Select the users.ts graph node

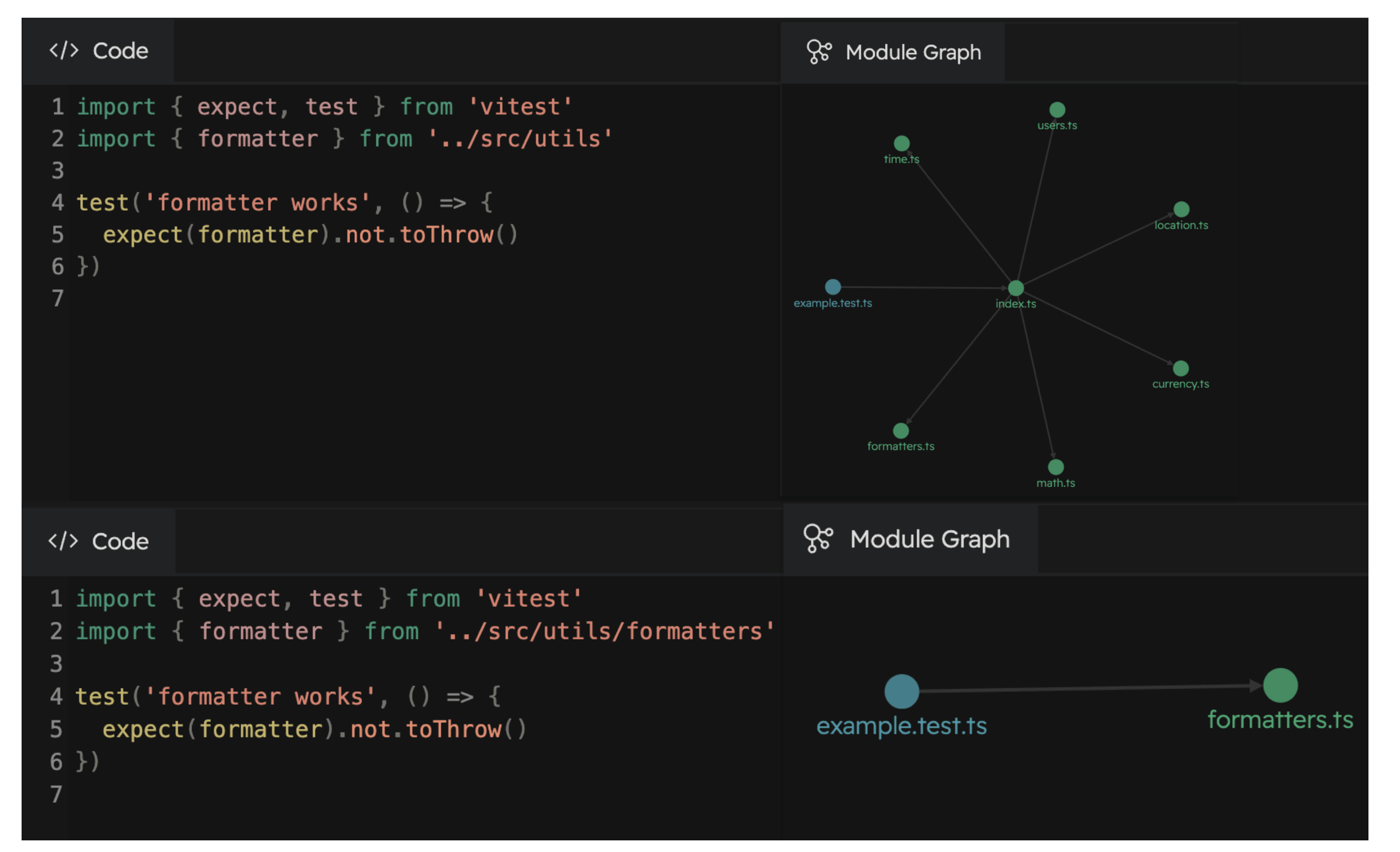pyautogui.click(x=1057, y=110)
